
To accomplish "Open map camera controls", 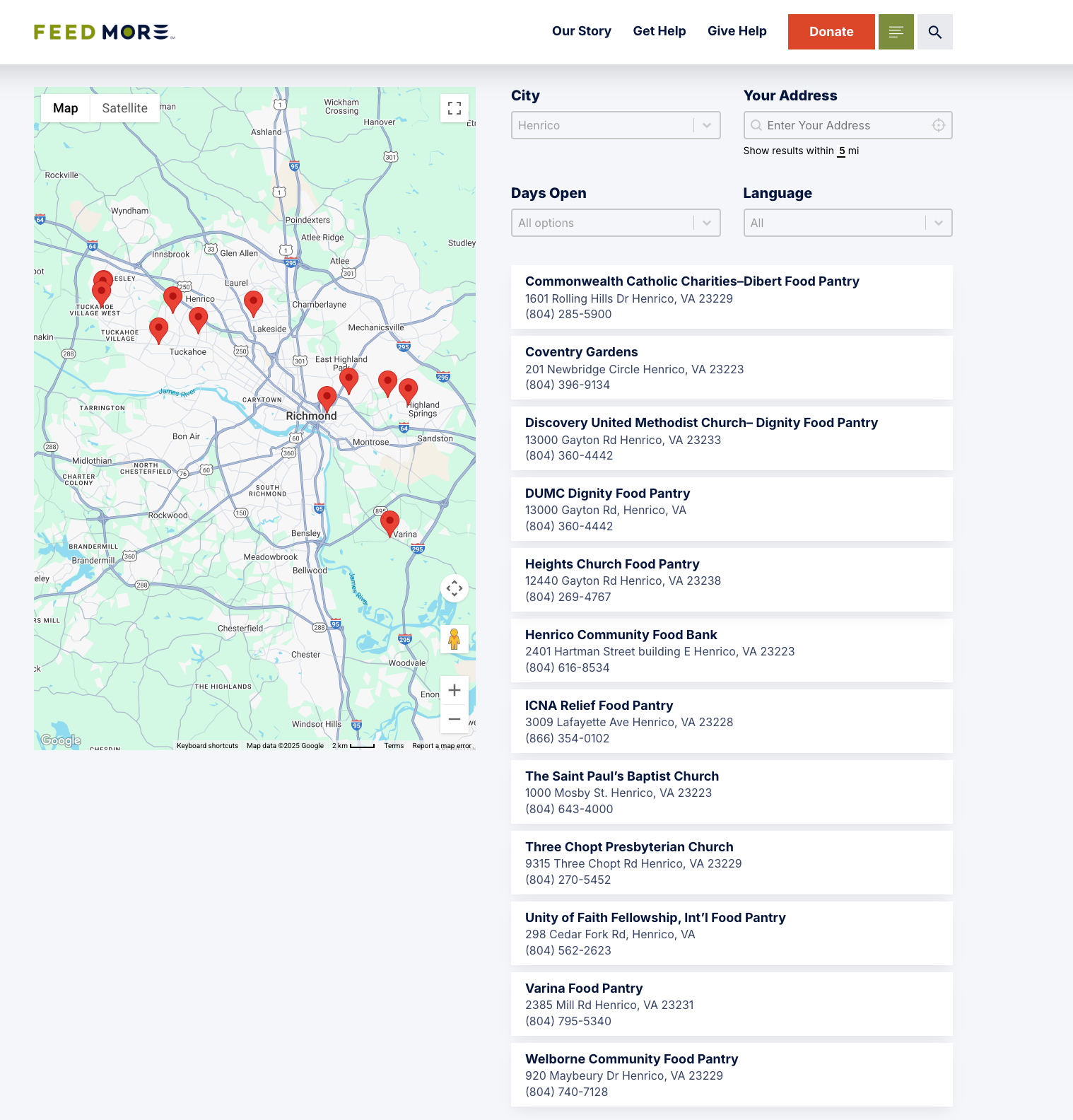I will click(455, 588).
